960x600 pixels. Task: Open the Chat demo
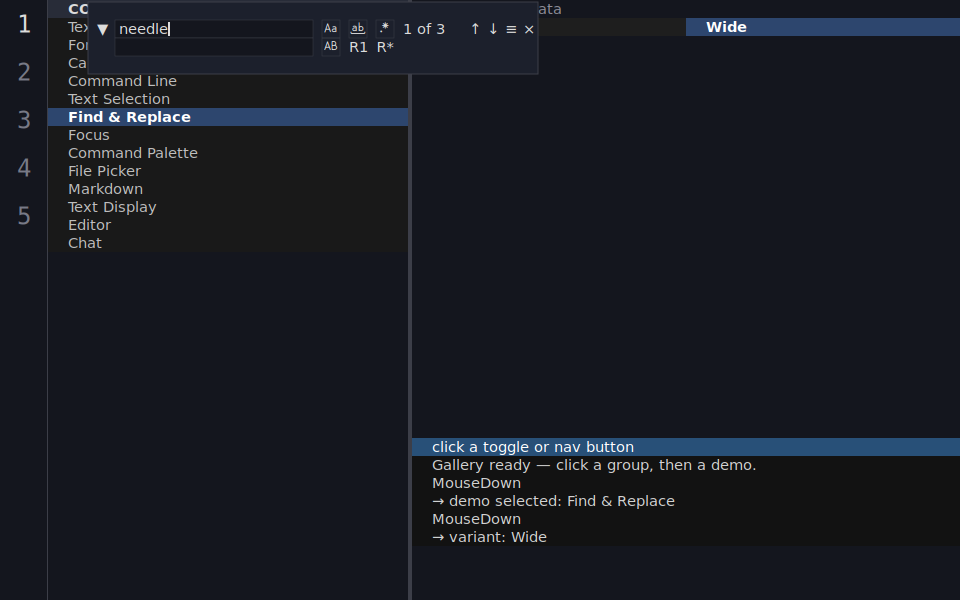coord(228,243)
